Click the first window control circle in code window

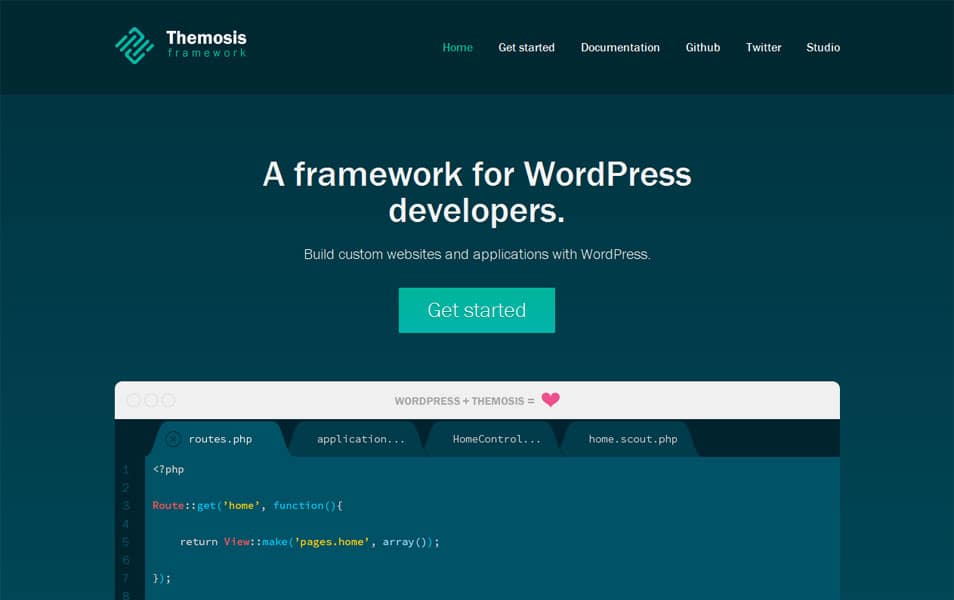pyautogui.click(x=133, y=400)
